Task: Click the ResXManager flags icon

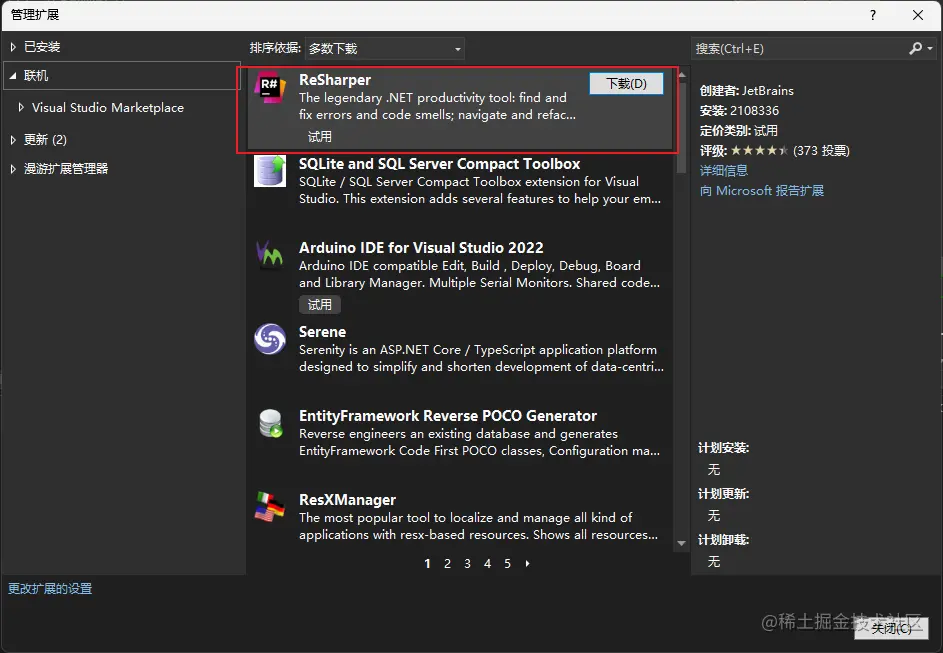Action: [270, 507]
